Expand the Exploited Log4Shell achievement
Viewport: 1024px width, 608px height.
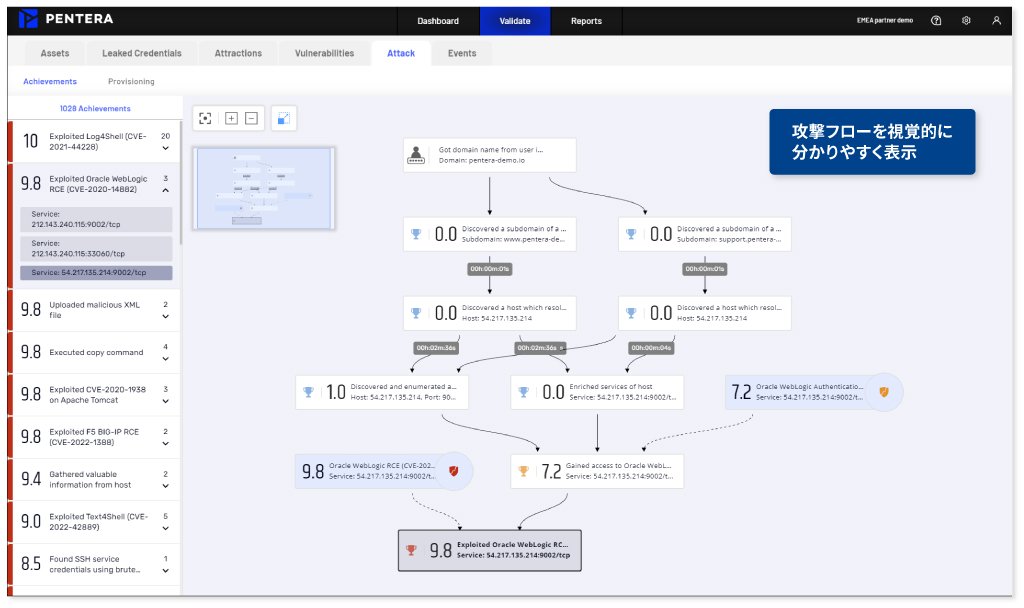(x=166, y=148)
